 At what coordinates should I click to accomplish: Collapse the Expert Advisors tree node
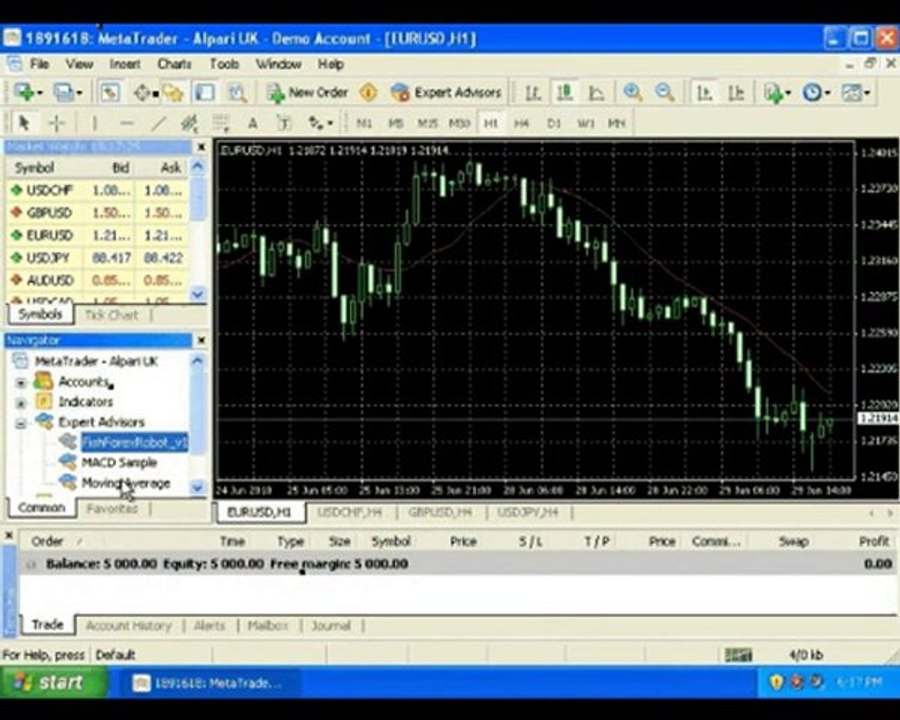tap(20, 422)
